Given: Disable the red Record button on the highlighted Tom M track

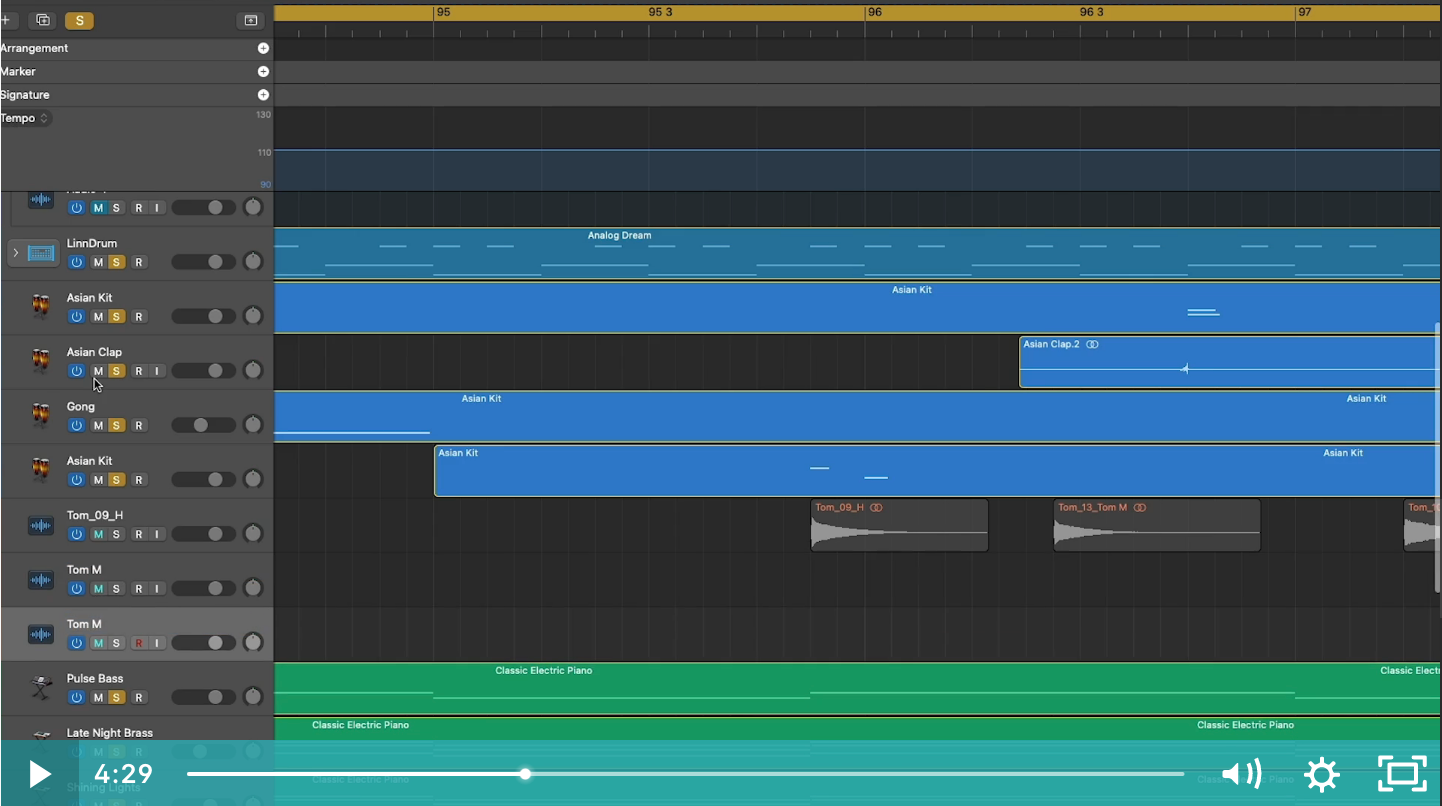Looking at the screenshot, I should (x=139, y=643).
